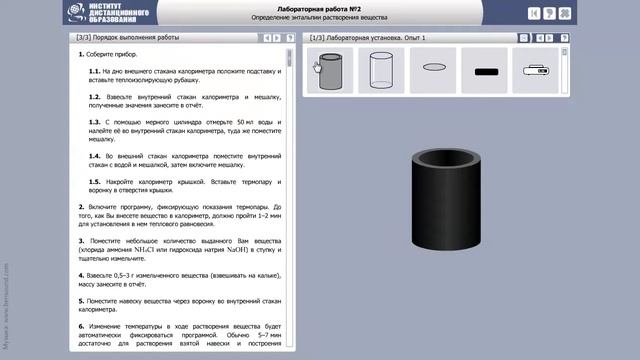Click the institute logo in header
The width and height of the screenshot is (640, 360).
tap(108, 13)
